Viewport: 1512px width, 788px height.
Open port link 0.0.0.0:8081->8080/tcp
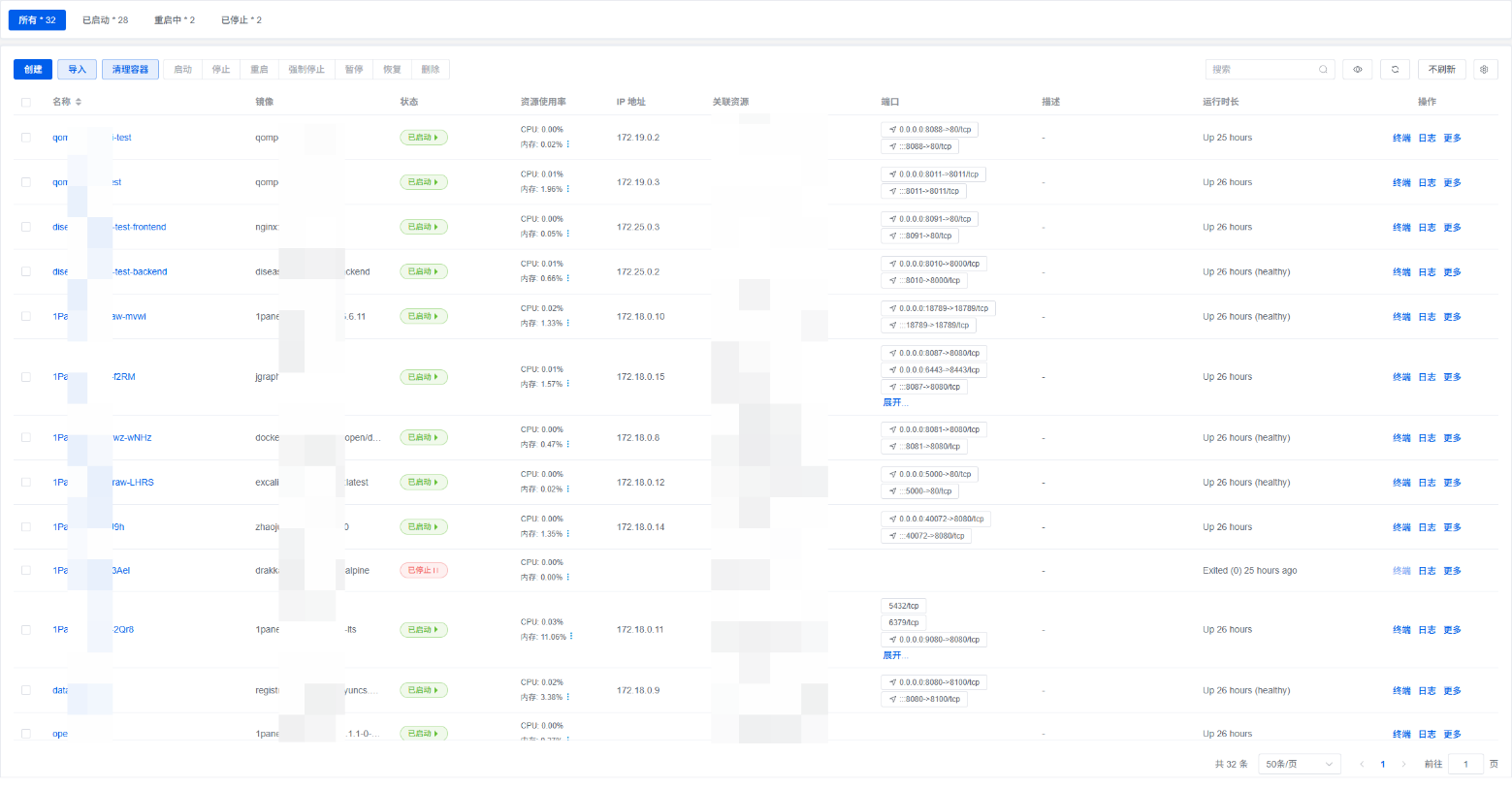click(934, 429)
